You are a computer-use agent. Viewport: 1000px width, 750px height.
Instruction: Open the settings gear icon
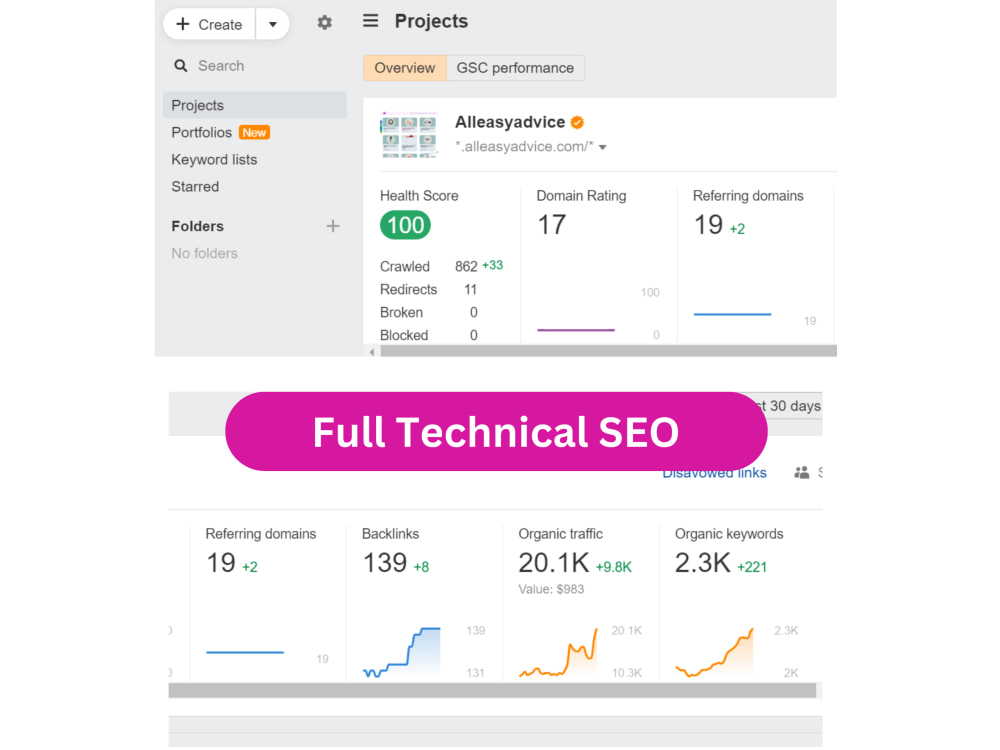coord(325,23)
